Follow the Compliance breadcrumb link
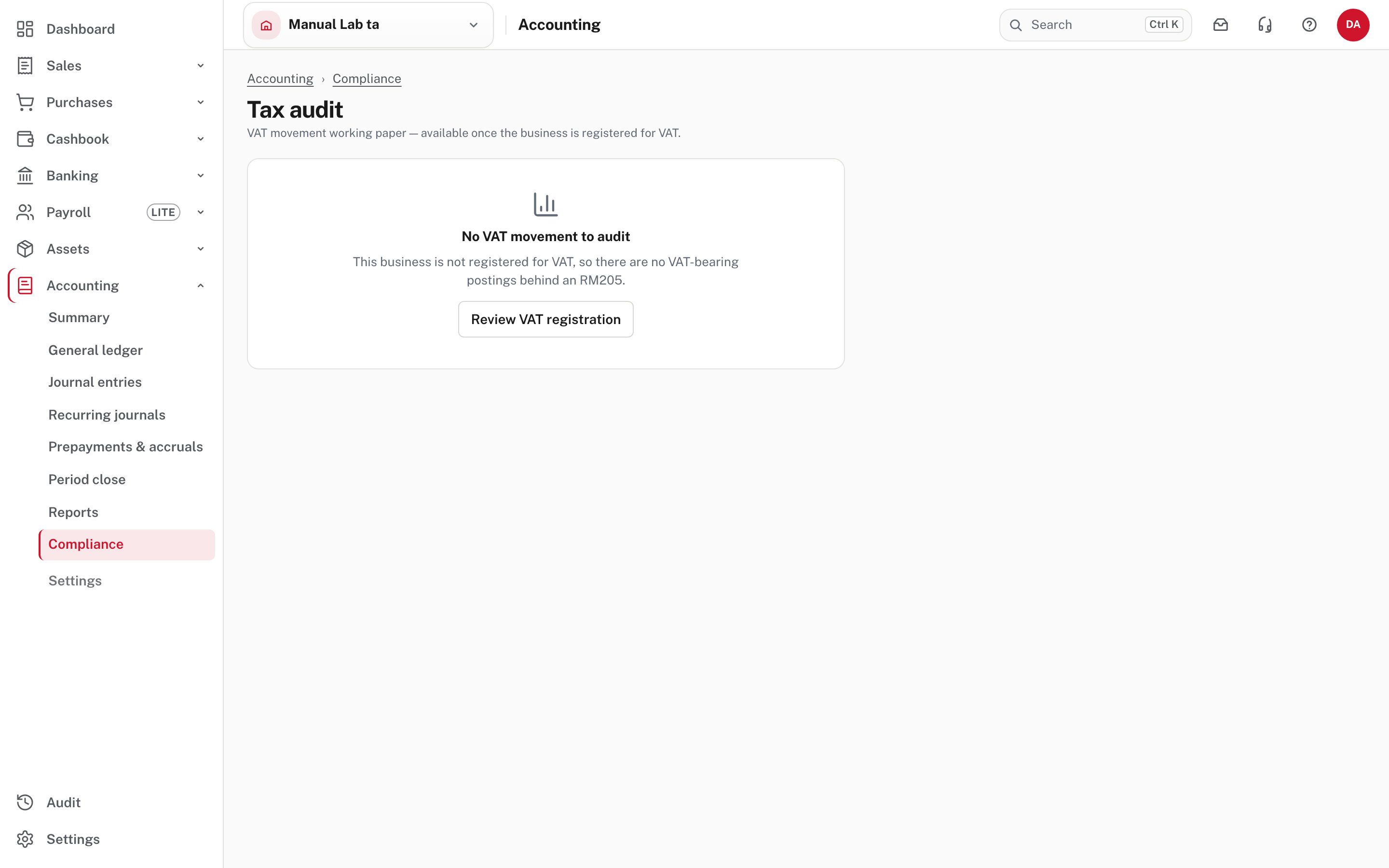The image size is (1389, 868). point(367,79)
